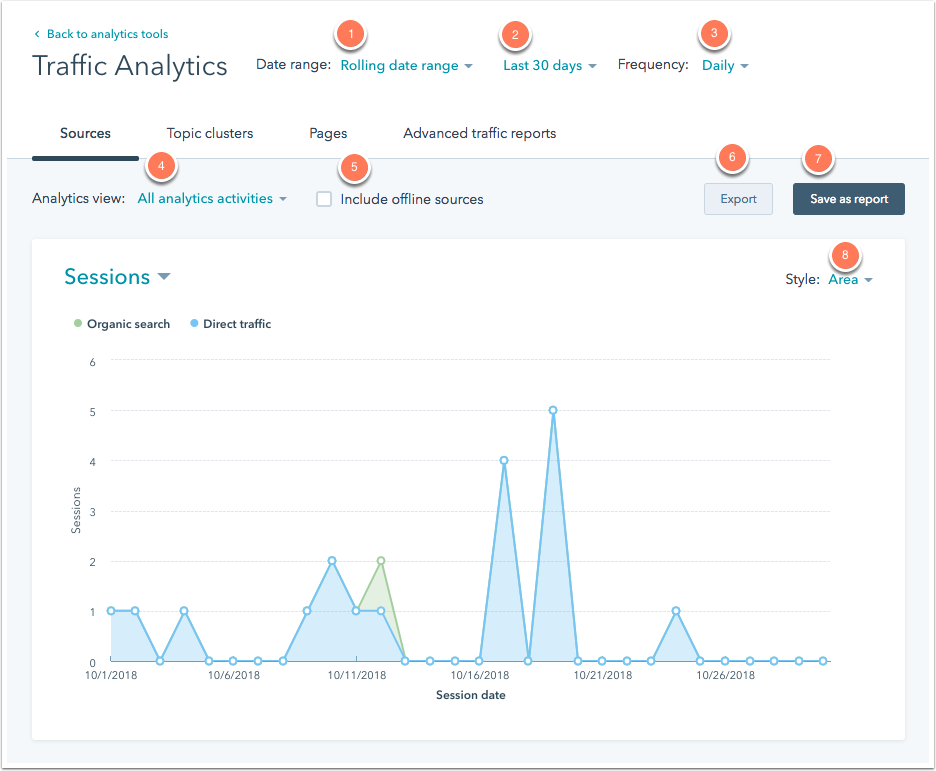
Task: Click the orange number 1 annotation badge
Action: pyautogui.click(x=349, y=35)
